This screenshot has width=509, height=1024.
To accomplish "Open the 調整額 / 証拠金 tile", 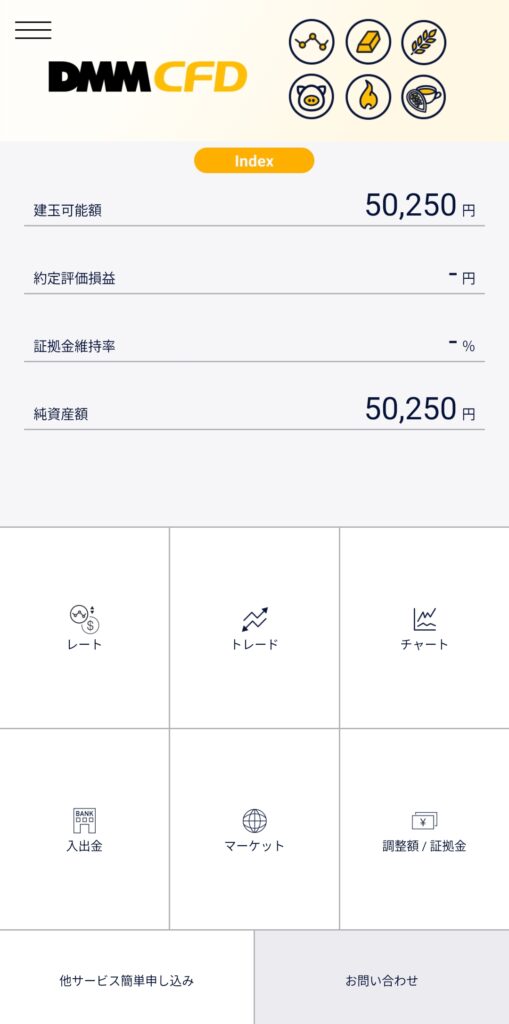I will pyautogui.click(x=425, y=829).
